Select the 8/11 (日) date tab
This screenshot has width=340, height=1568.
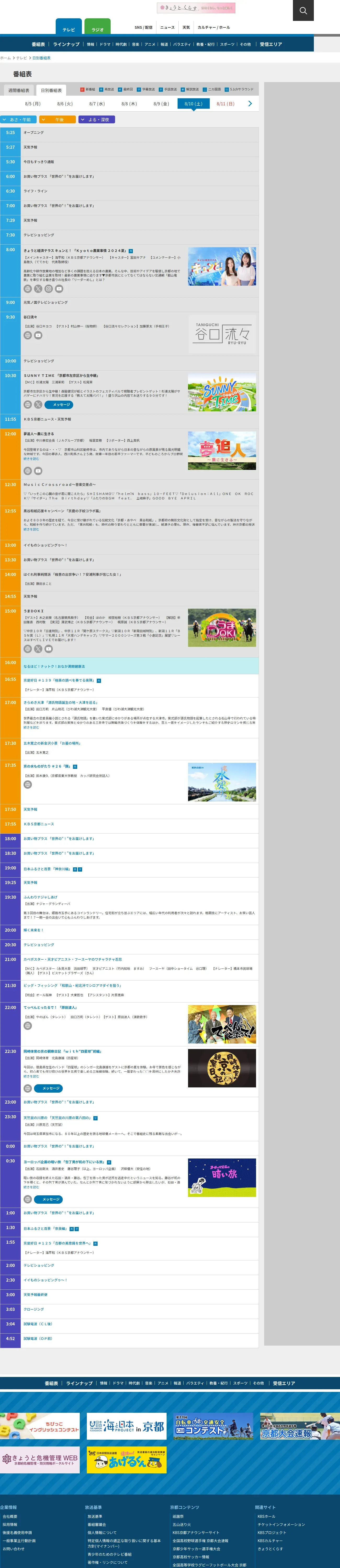click(225, 104)
